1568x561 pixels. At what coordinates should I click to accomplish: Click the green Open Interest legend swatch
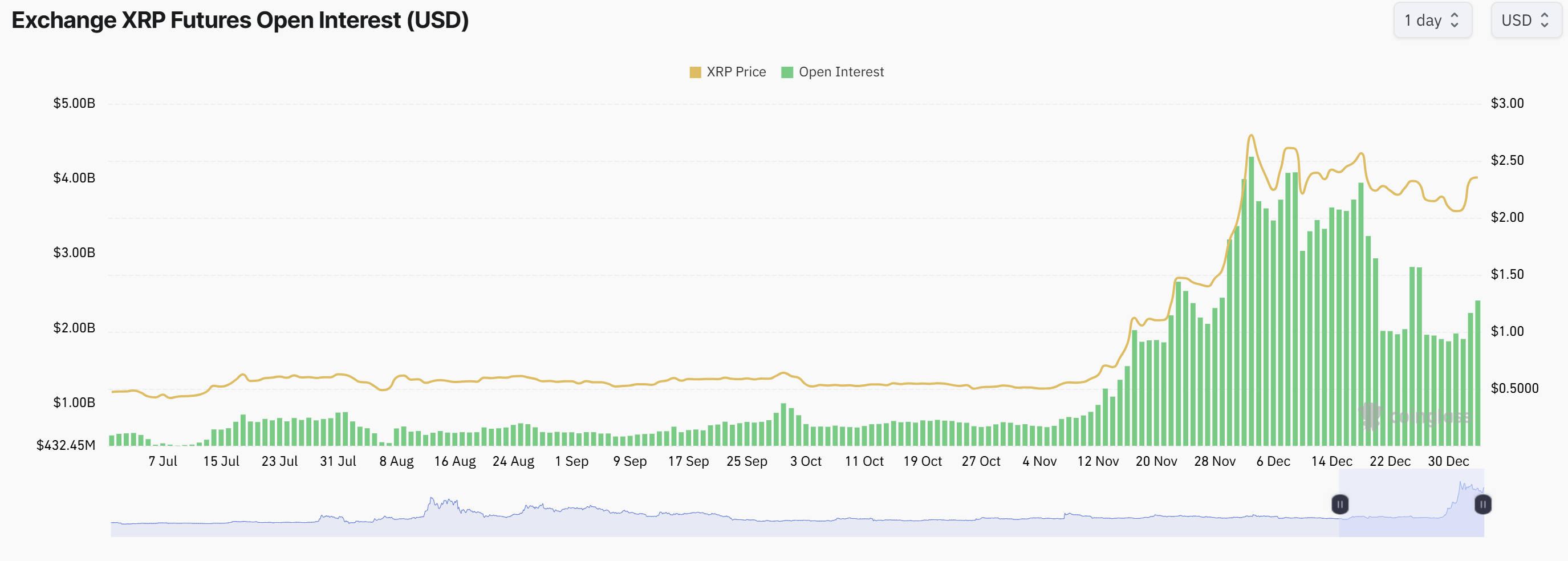[786, 72]
